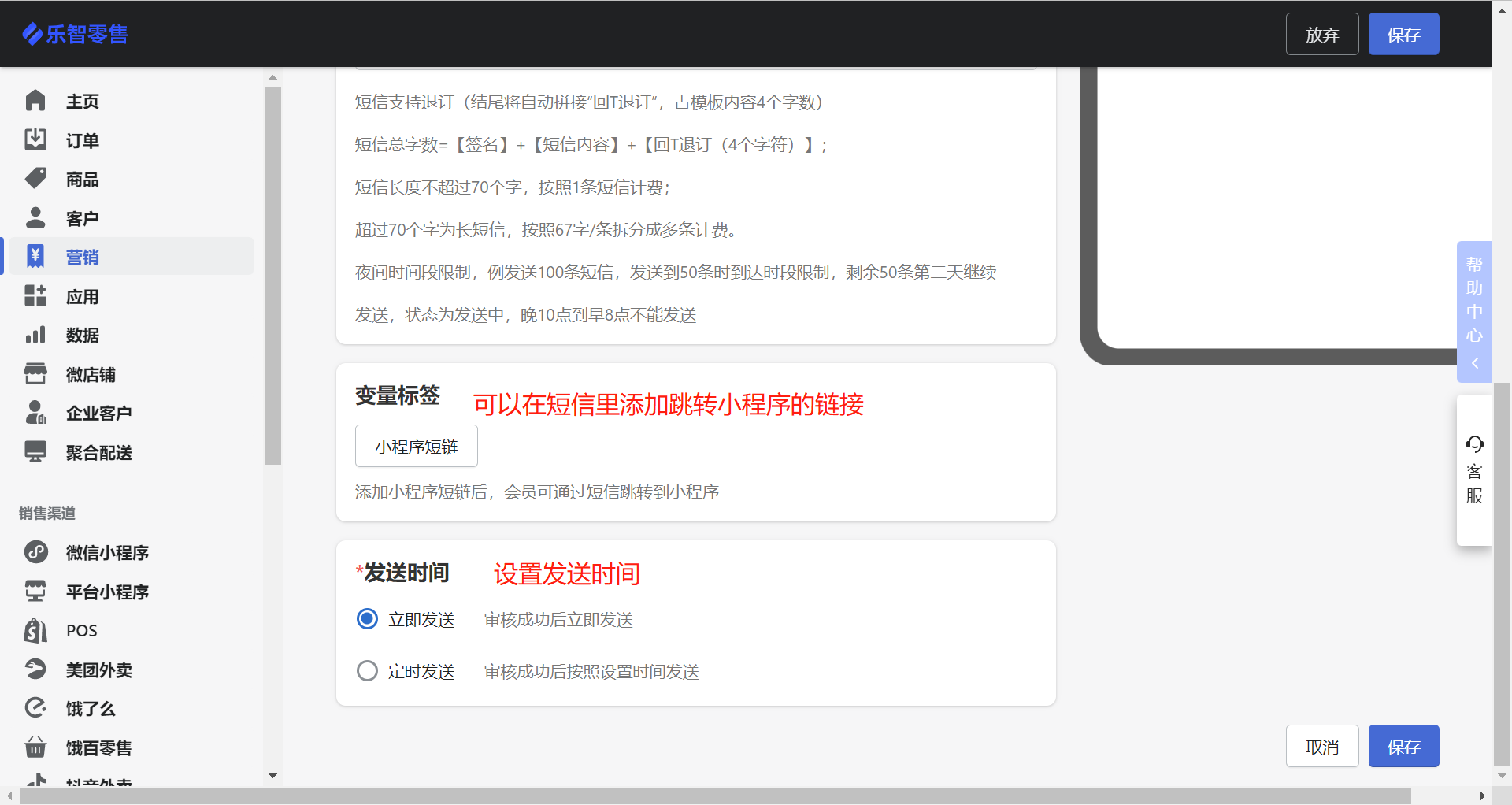Insert the 小程序短链 variable tag
The width and height of the screenshot is (1512, 805).
pos(417,447)
